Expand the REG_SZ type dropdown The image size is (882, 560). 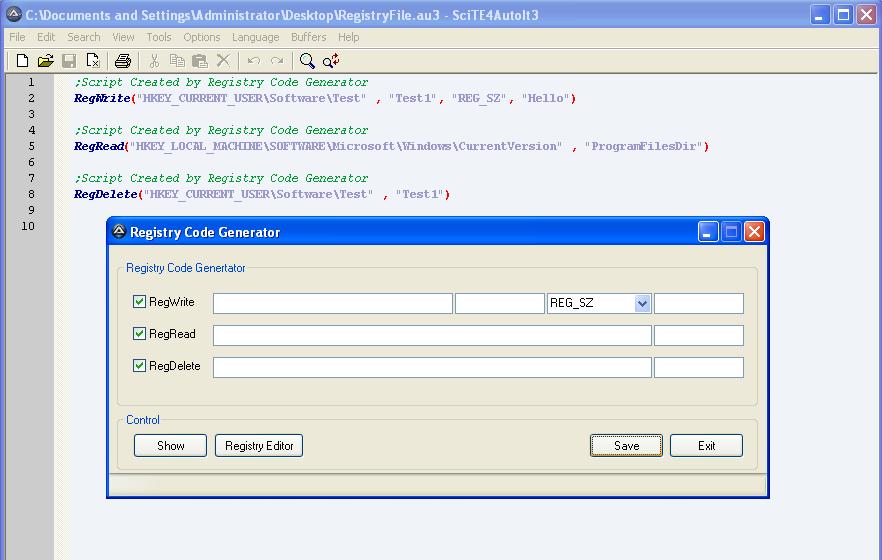click(x=642, y=304)
